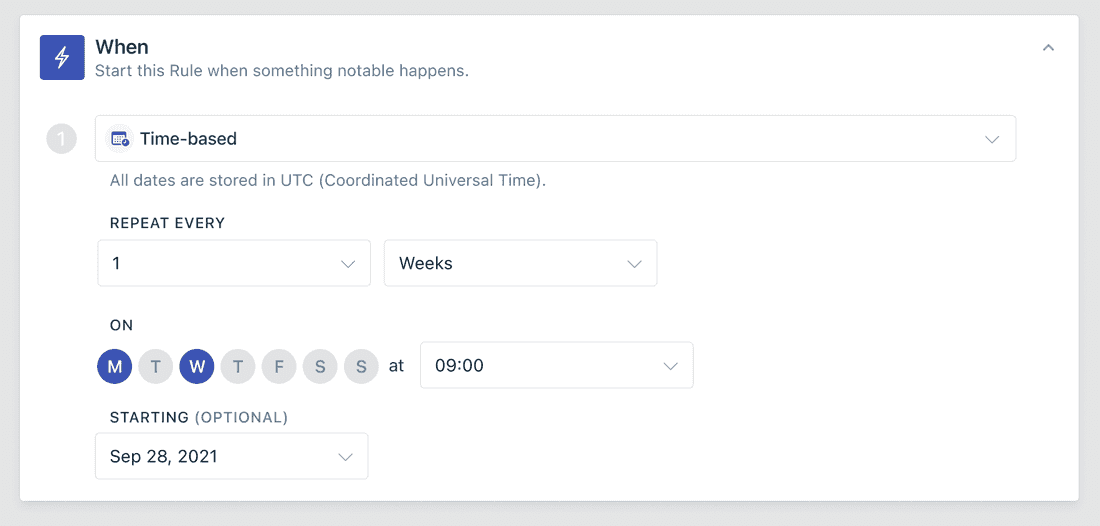
Task: Open the Weeks unit dropdown
Action: click(x=520, y=264)
